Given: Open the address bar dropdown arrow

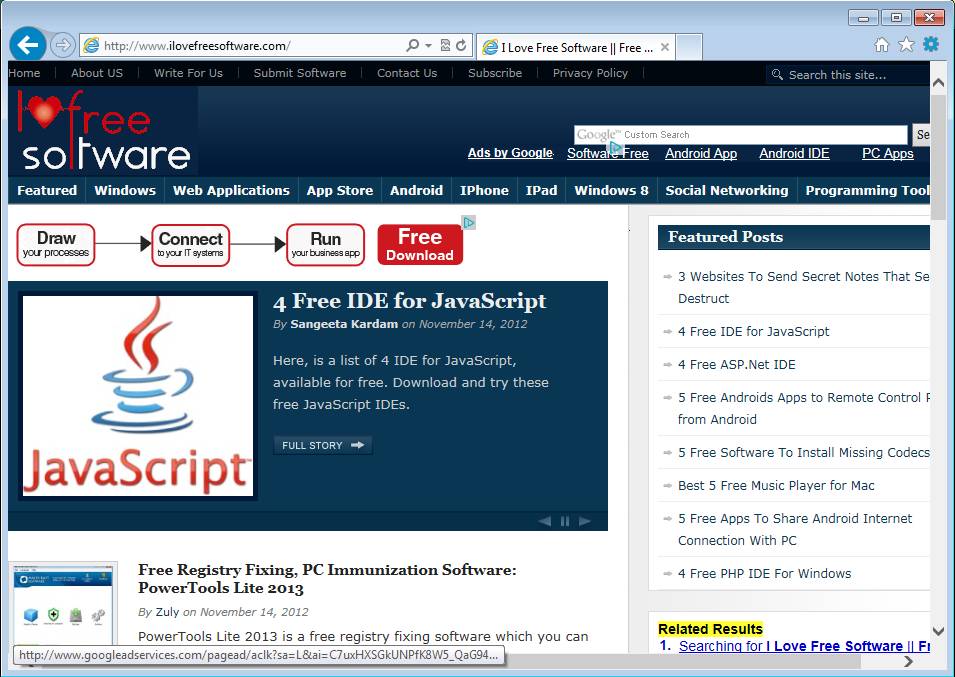Looking at the screenshot, I should click(x=429, y=46).
